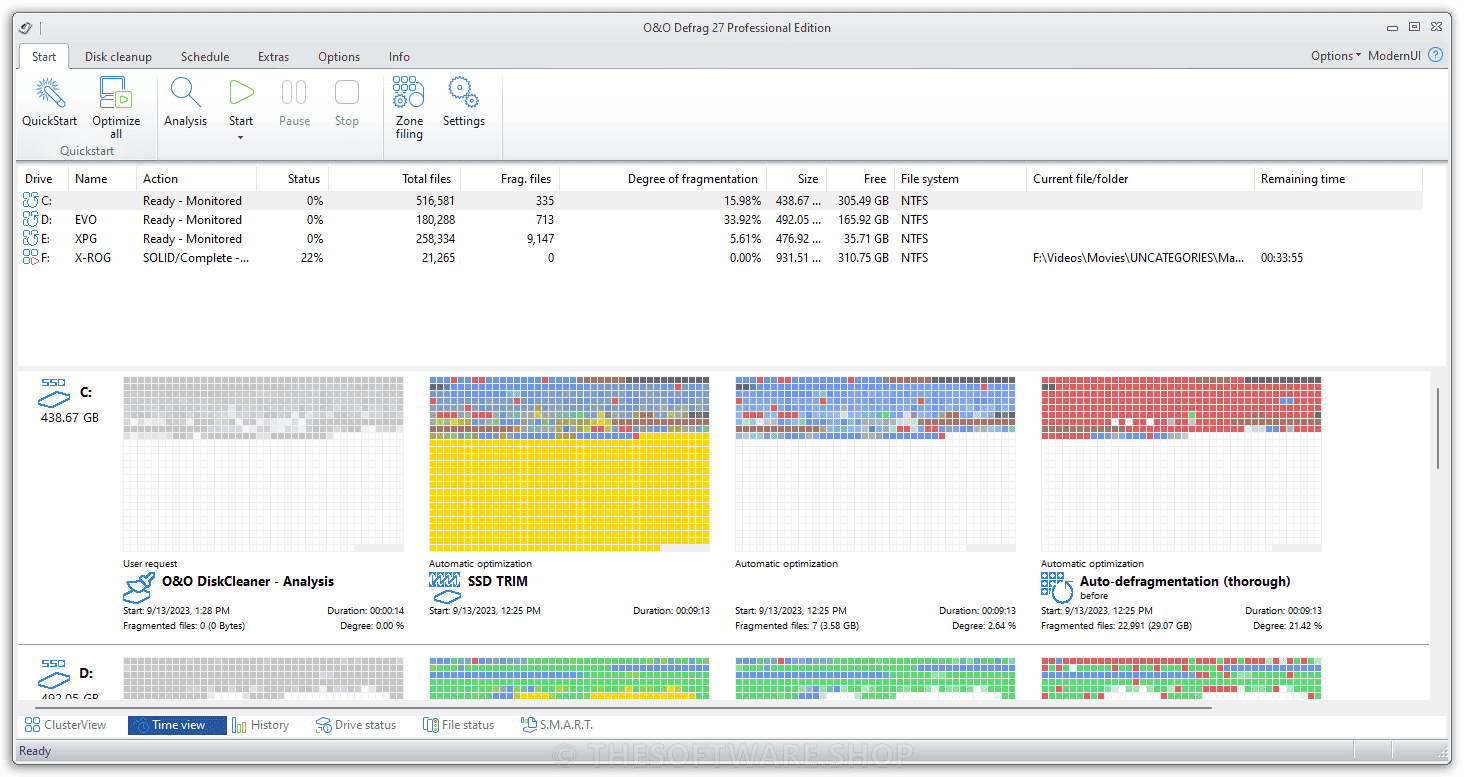Pause the current defragmentation
The height and width of the screenshot is (777, 1464).
coord(294,103)
